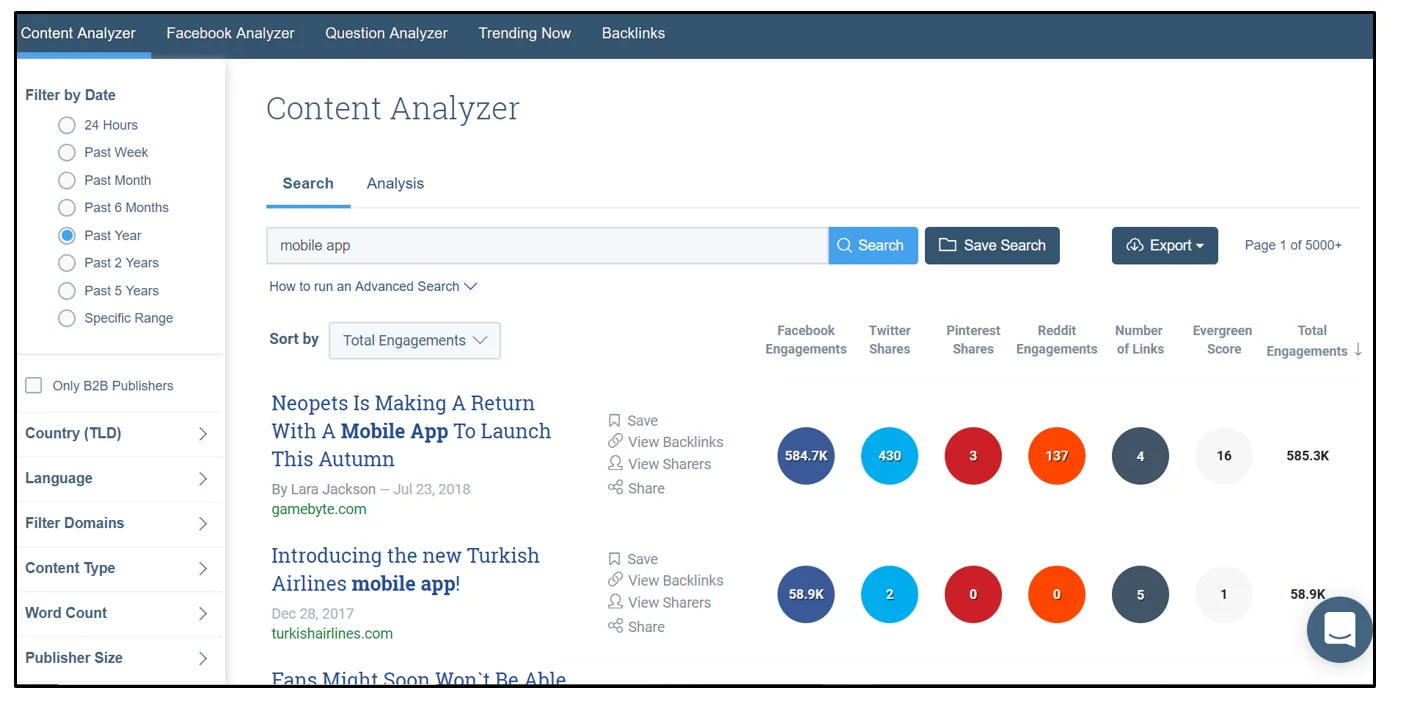The image size is (1403, 716).
Task: Click the Save Search button
Action: (992, 245)
